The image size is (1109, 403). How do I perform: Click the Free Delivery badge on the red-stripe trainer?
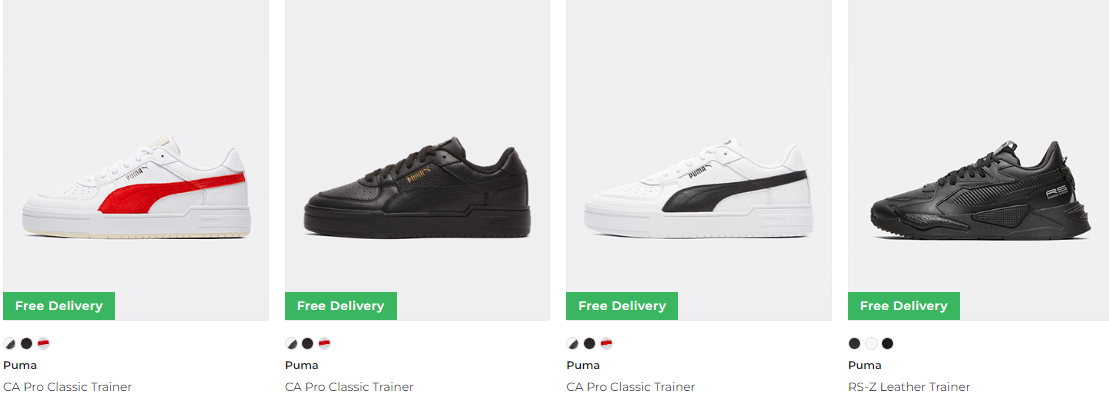(x=59, y=306)
